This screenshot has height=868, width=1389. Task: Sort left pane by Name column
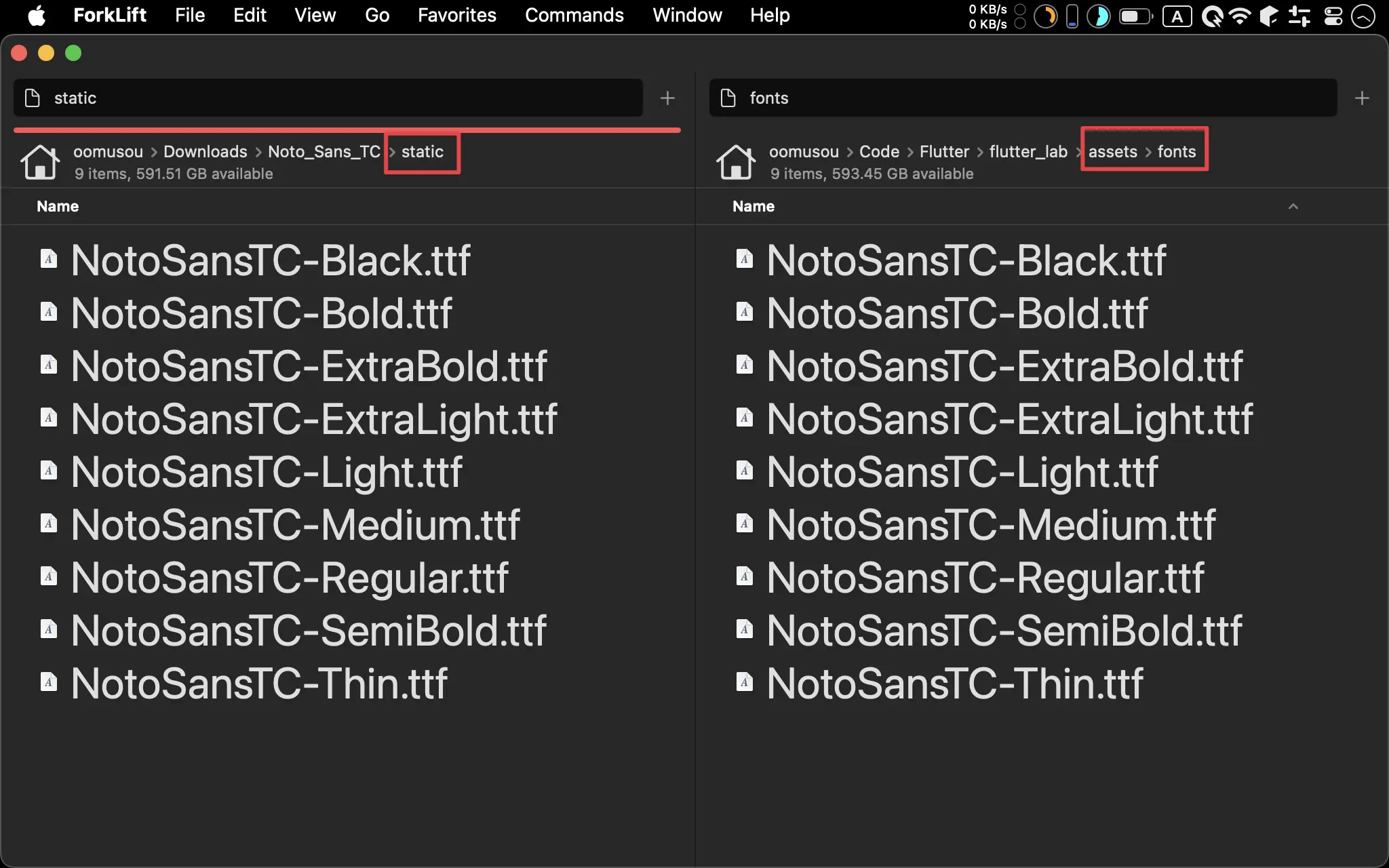point(58,206)
